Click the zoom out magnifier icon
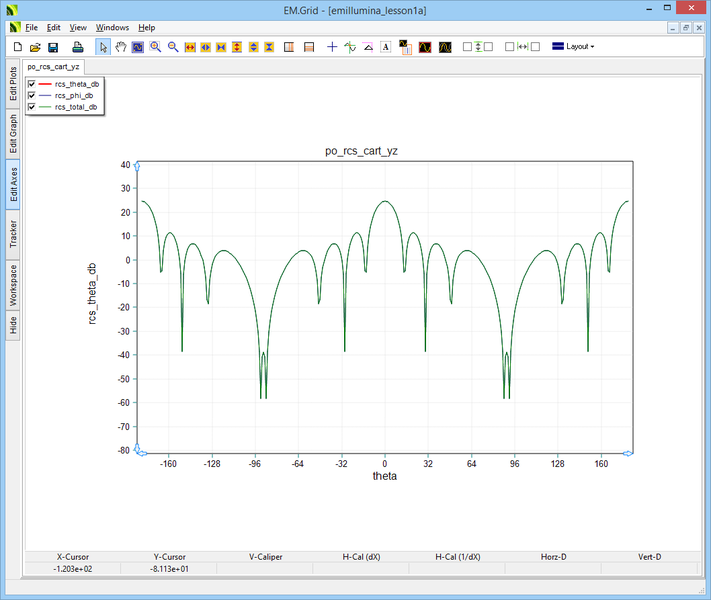 pos(172,47)
